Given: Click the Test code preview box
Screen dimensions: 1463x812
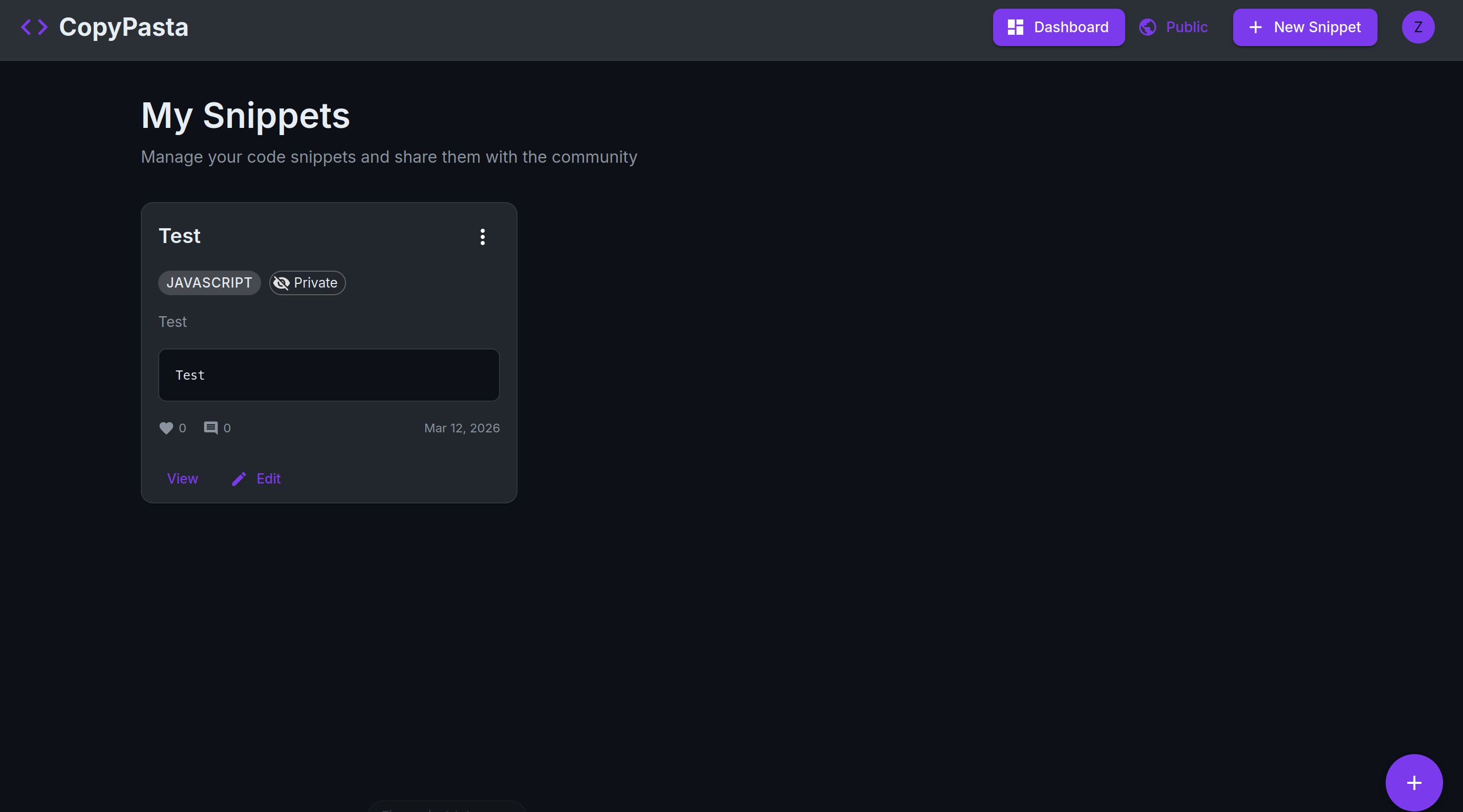Looking at the screenshot, I should click(329, 376).
